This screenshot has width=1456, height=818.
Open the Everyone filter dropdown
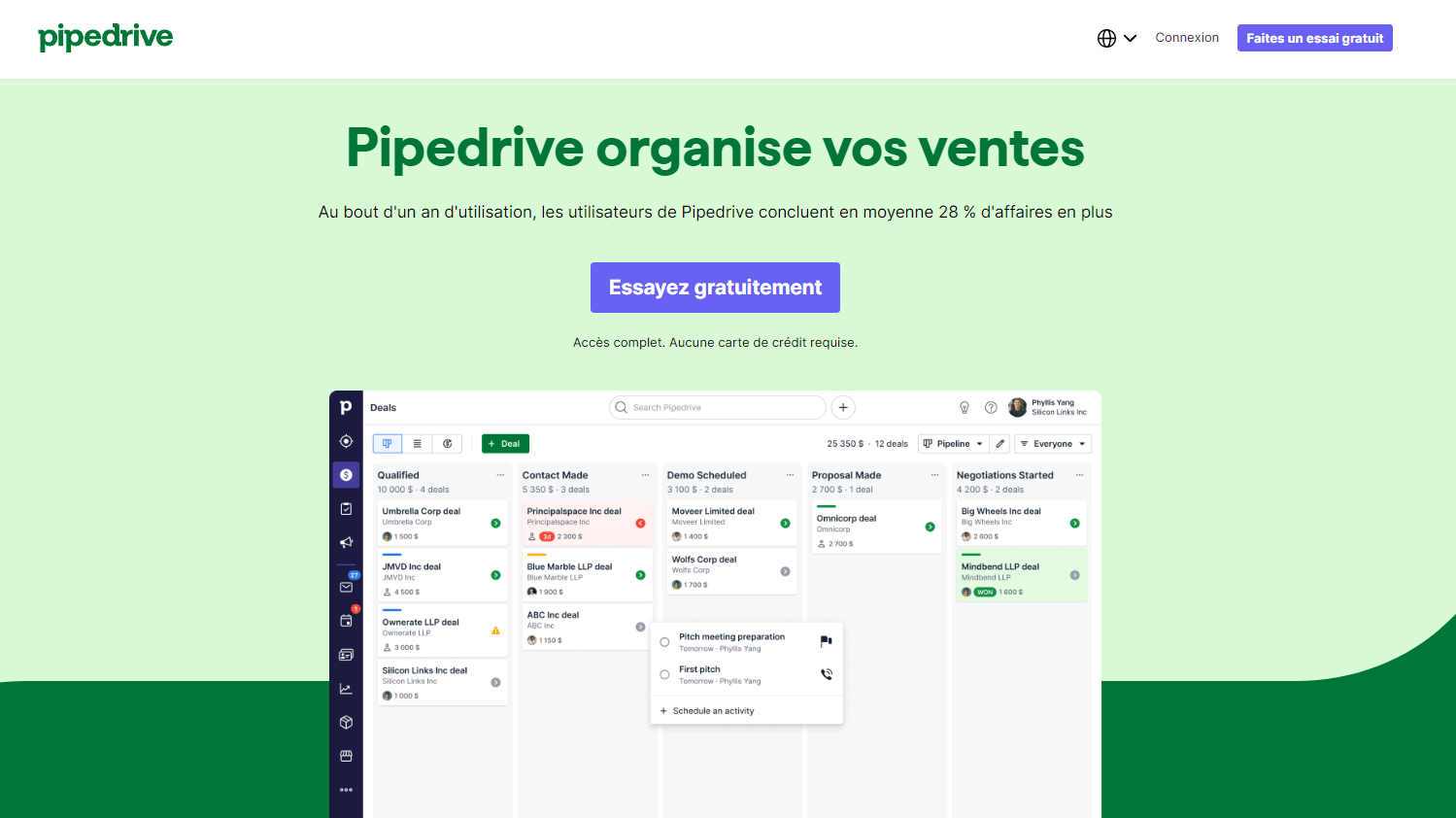1053,444
